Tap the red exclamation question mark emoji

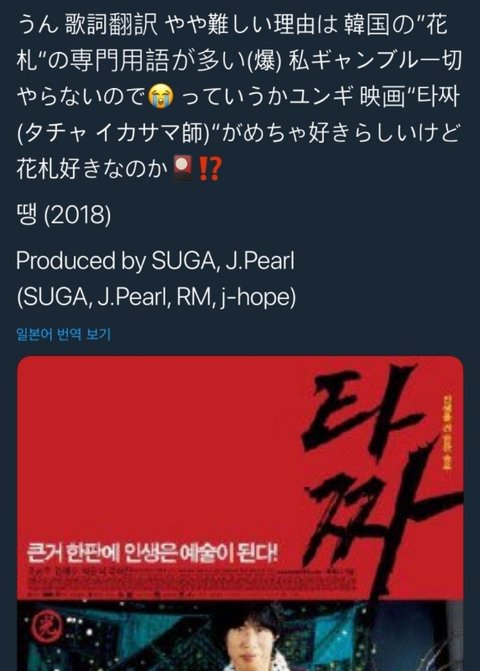[x=210, y=169]
